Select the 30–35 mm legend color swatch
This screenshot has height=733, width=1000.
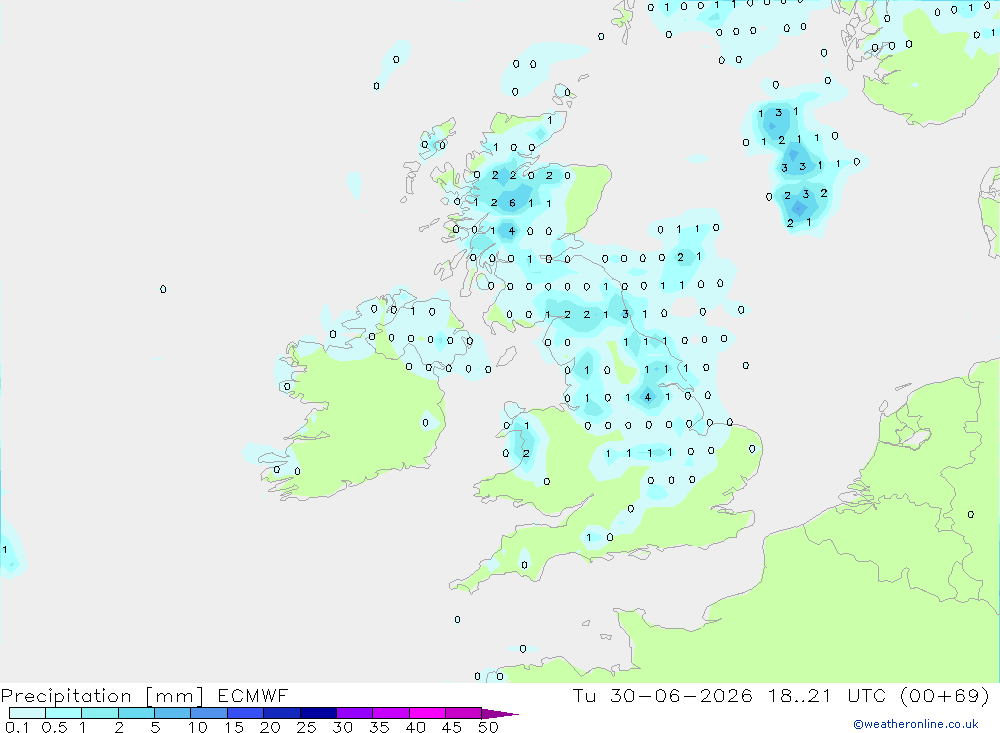(354, 713)
